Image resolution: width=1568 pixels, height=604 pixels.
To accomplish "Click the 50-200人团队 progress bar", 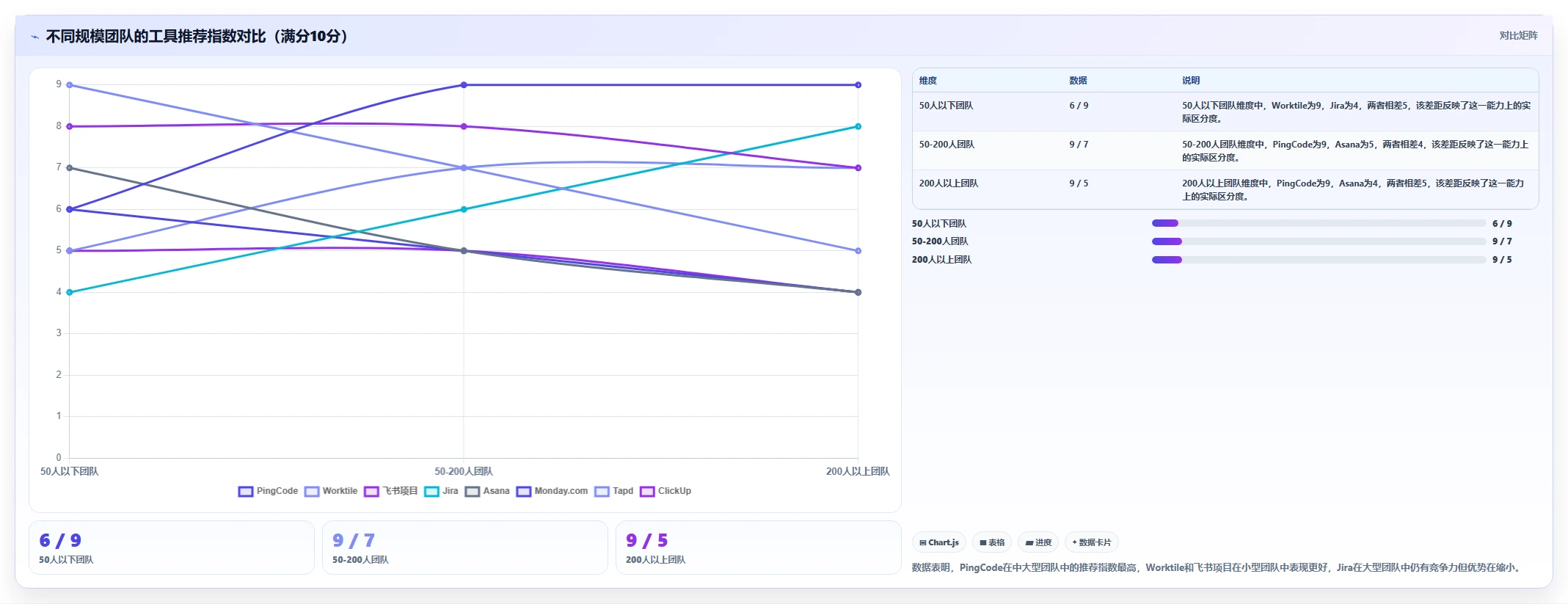I will (1319, 241).
